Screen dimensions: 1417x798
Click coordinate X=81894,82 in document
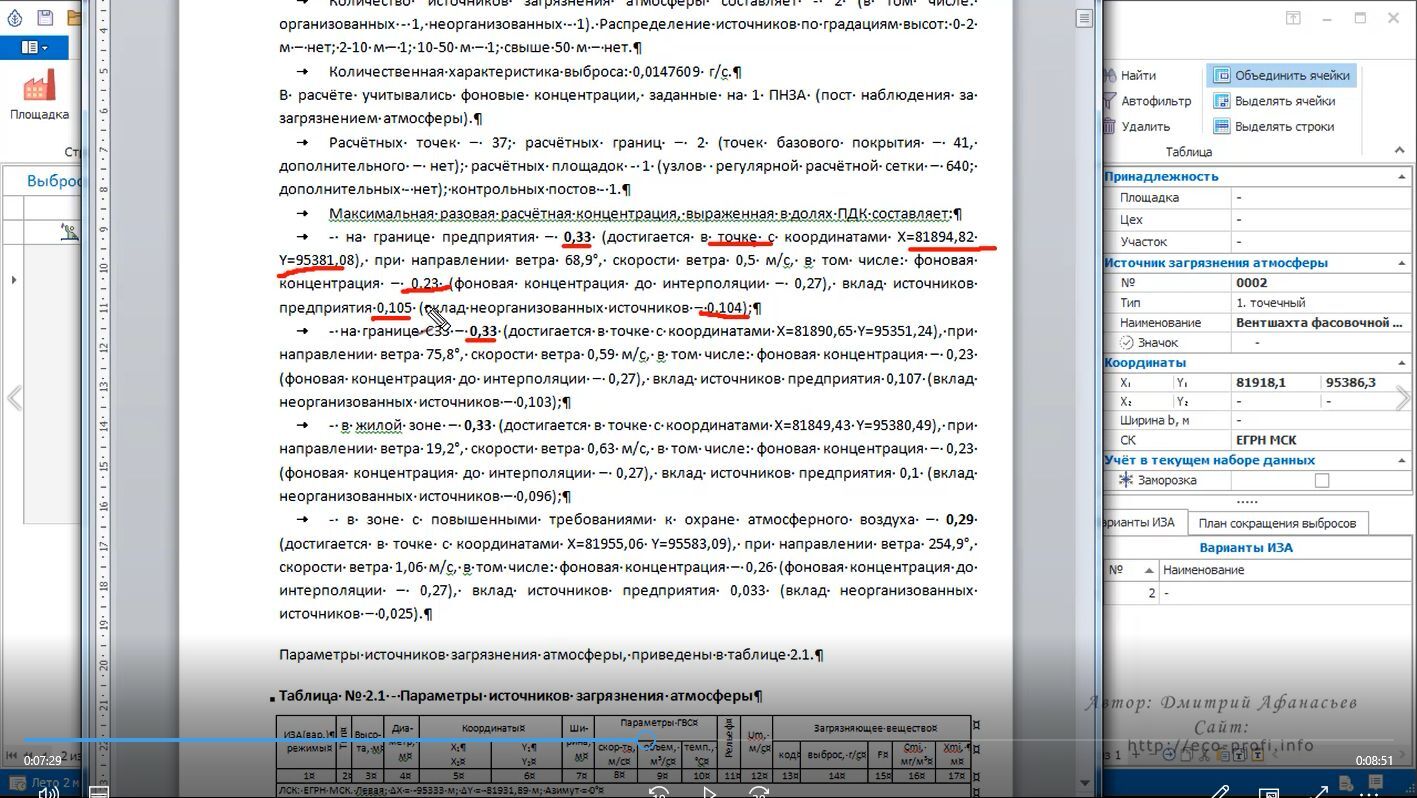point(937,237)
